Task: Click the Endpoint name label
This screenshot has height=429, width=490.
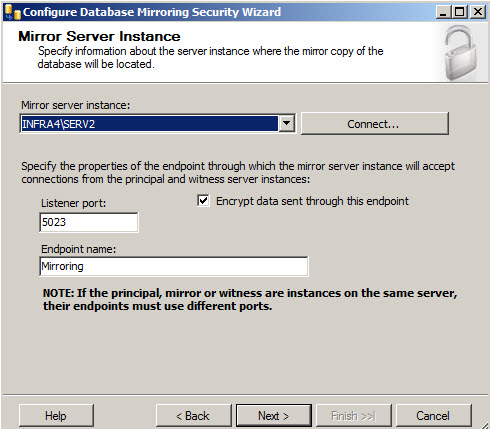Action: [x=78, y=249]
